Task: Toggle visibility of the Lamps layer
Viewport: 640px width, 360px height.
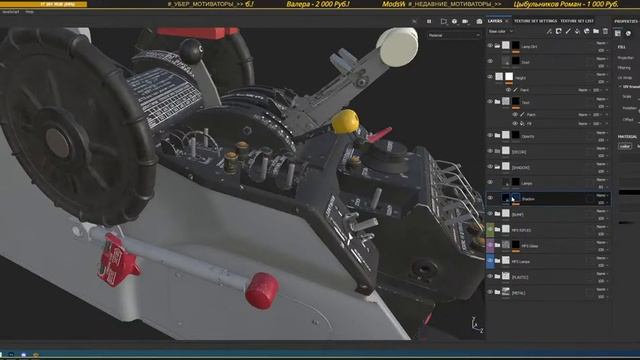Action: 490,182
